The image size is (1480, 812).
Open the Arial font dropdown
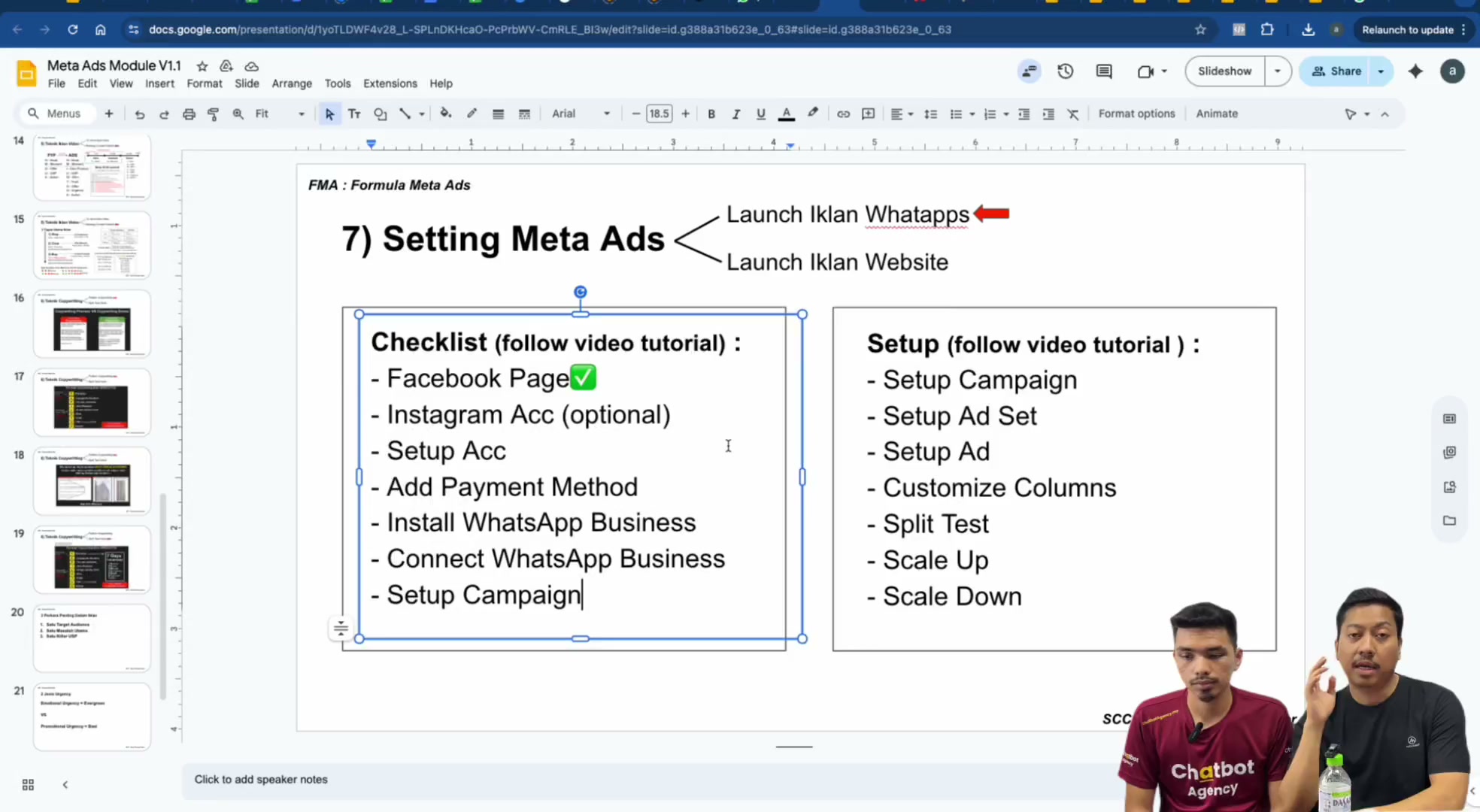(581, 114)
